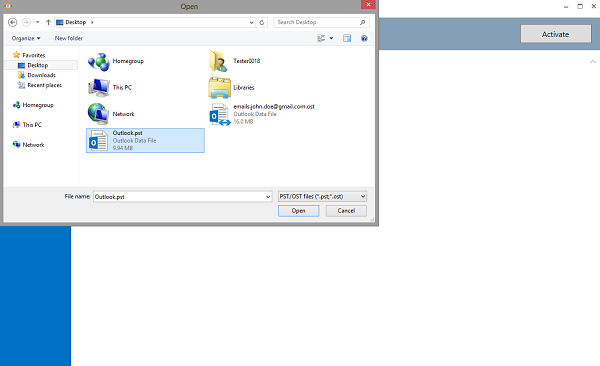Refresh the Desktop folder view
This screenshot has width=600, height=366.
click(262, 22)
